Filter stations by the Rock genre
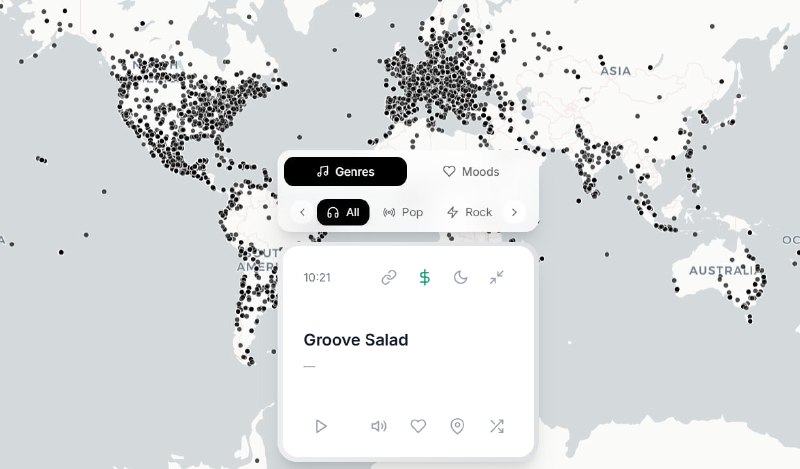The image size is (800, 469). pos(469,212)
